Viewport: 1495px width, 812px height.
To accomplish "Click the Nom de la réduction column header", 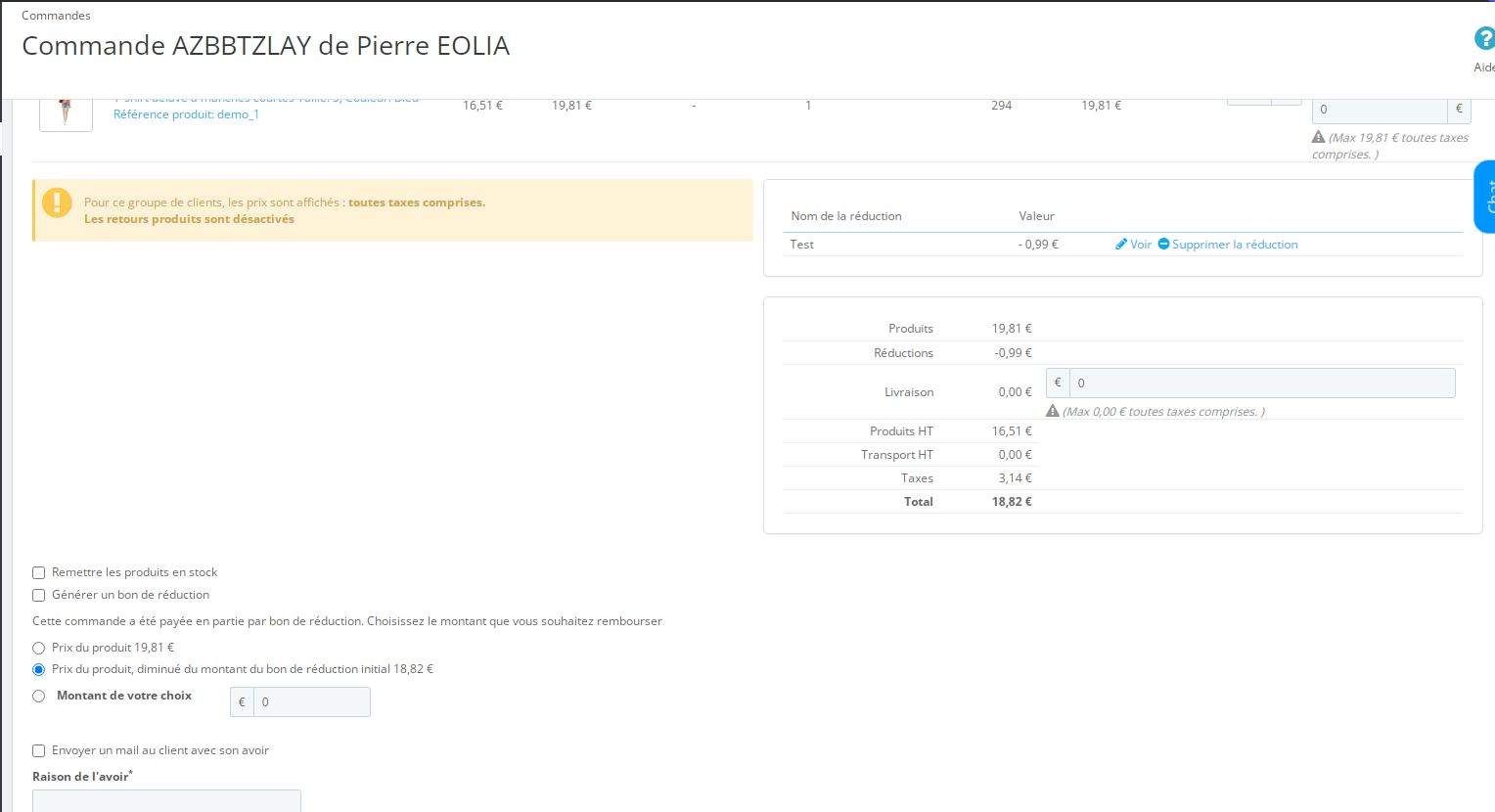I will coord(846,216).
